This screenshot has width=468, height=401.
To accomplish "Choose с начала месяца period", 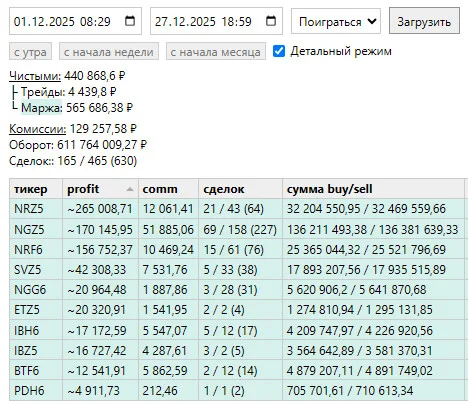I will pyautogui.click(x=216, y=51).
